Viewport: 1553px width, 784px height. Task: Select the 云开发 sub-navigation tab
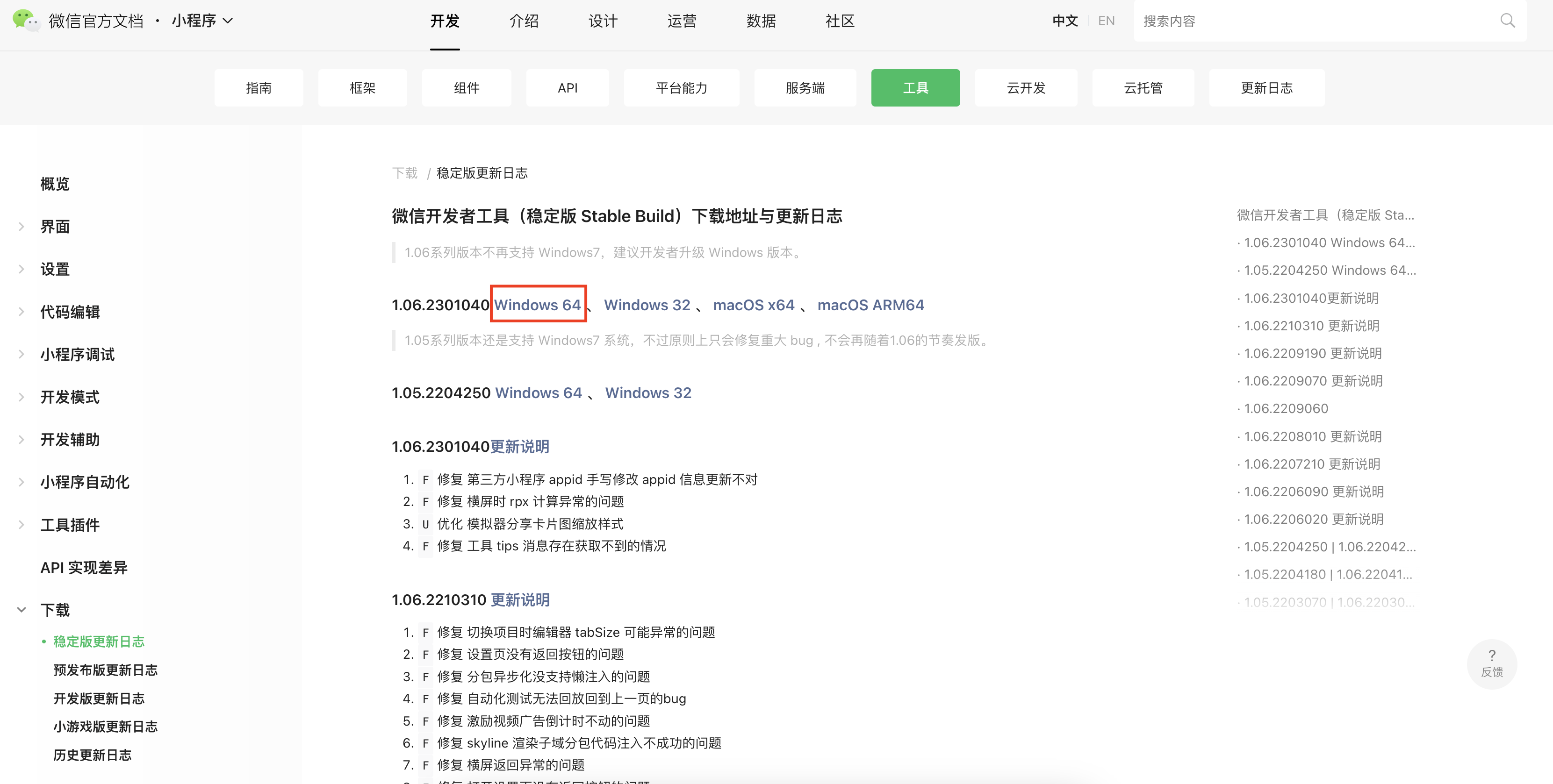pyautogui.click(x=1026, y=88)
